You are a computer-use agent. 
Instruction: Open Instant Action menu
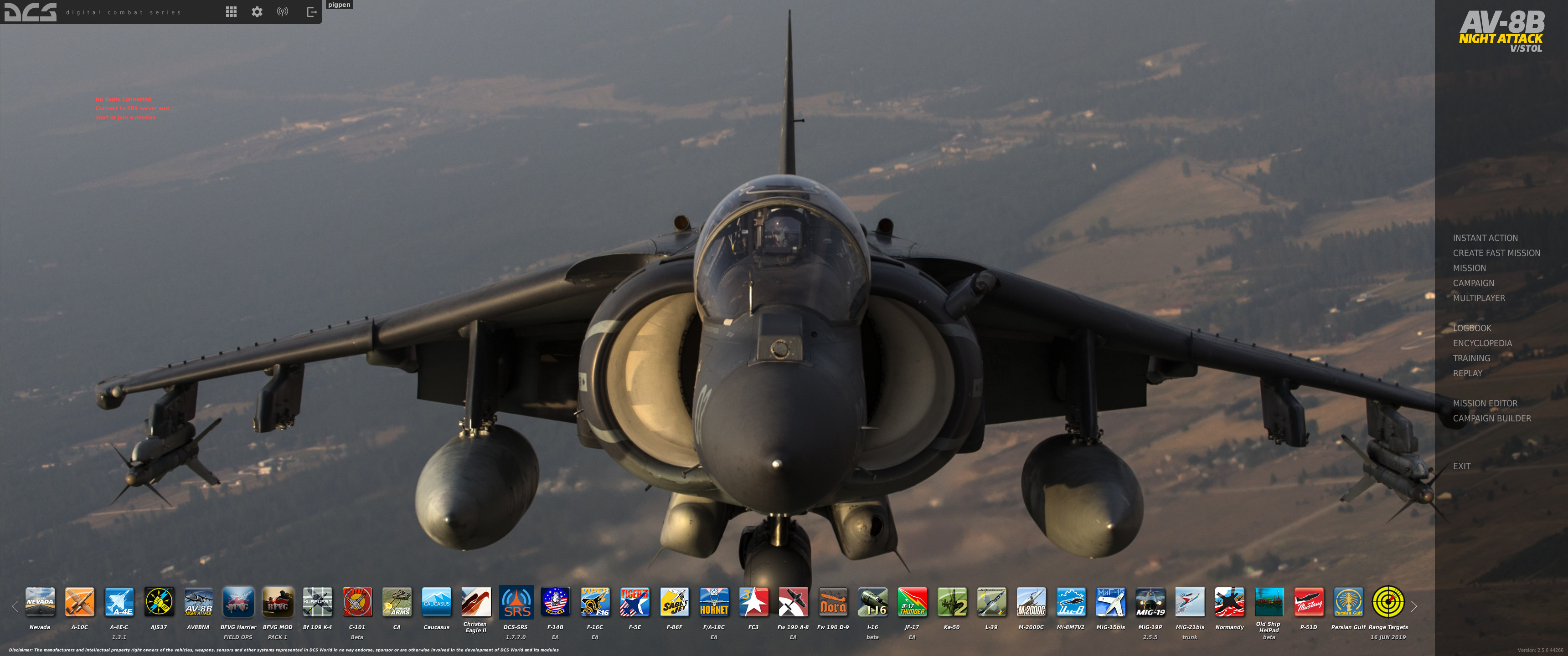[1485, 238]
